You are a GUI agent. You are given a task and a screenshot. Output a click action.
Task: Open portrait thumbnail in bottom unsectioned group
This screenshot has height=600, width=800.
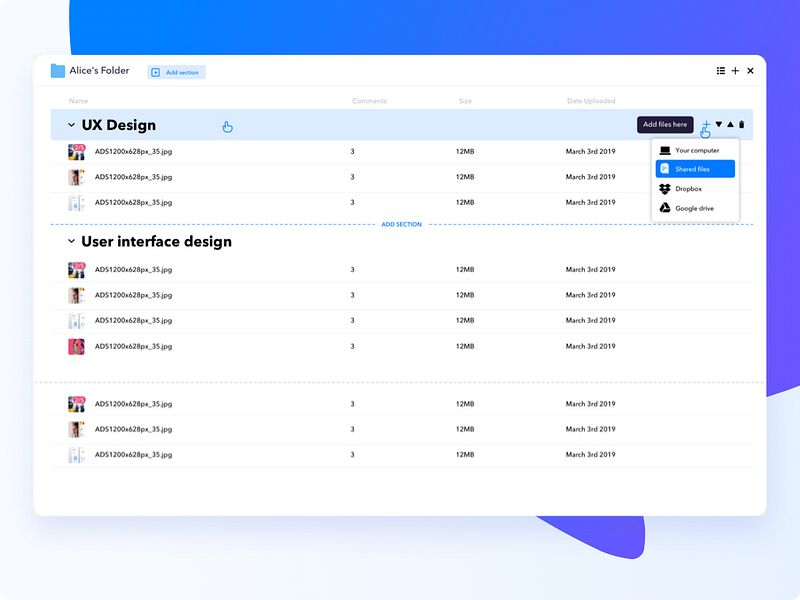[x=77, y=429]
